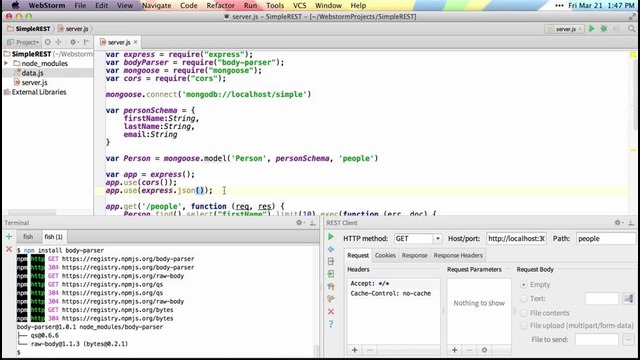This screenshot has width=640, height=360.
Task: Switch to the Response Headers tab
Action: pyautogui.click(x=458, y=255)
